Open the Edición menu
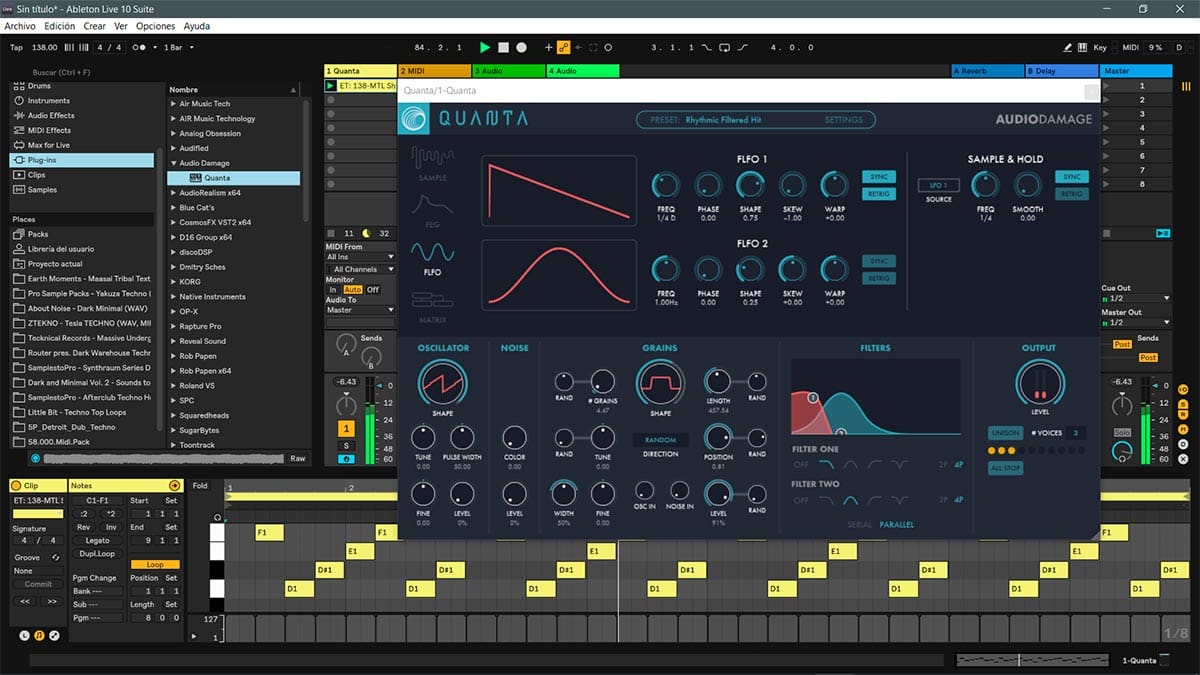 click(x=60, y=26)
